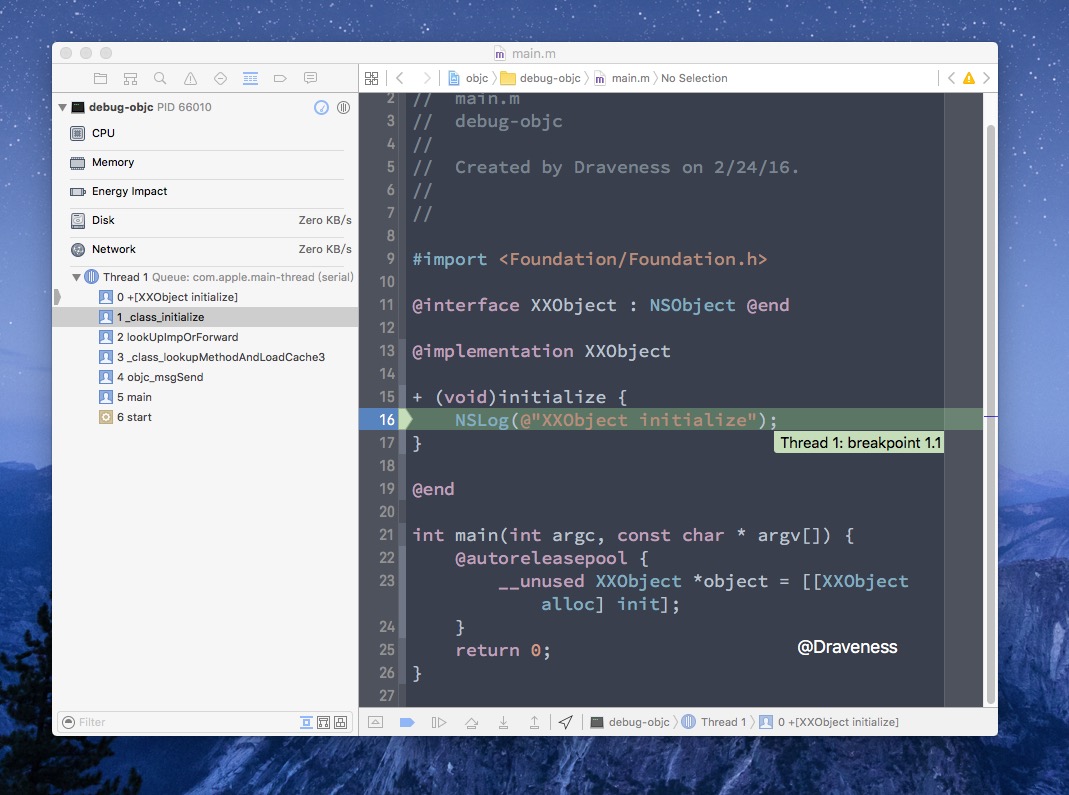Screen dimensions: 1069x795
Task: Click the Simulate Location arrow icon
Action: (x=565, y=722)
